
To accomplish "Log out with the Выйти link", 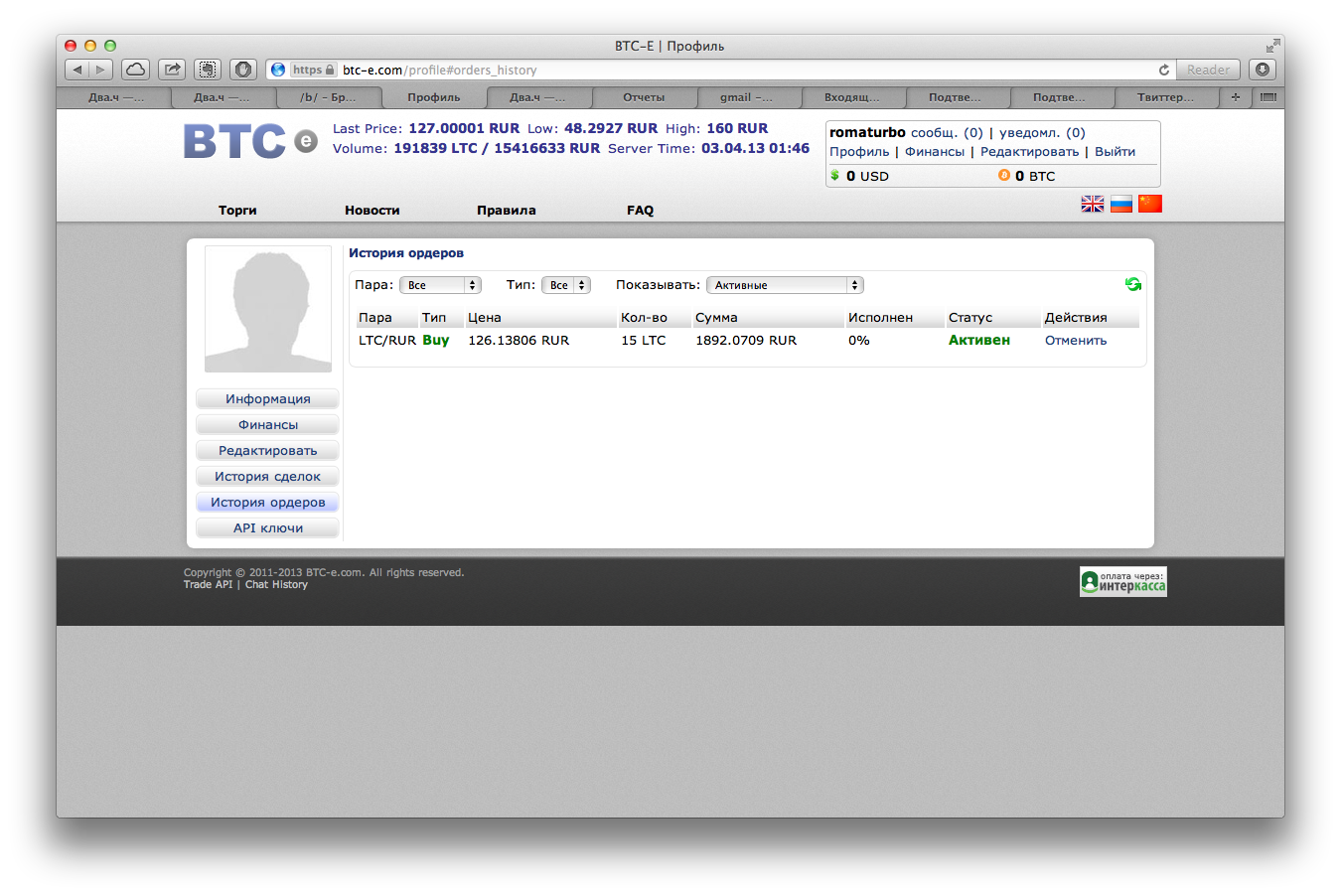I will pyautogui.click(x=1115, y=151).
